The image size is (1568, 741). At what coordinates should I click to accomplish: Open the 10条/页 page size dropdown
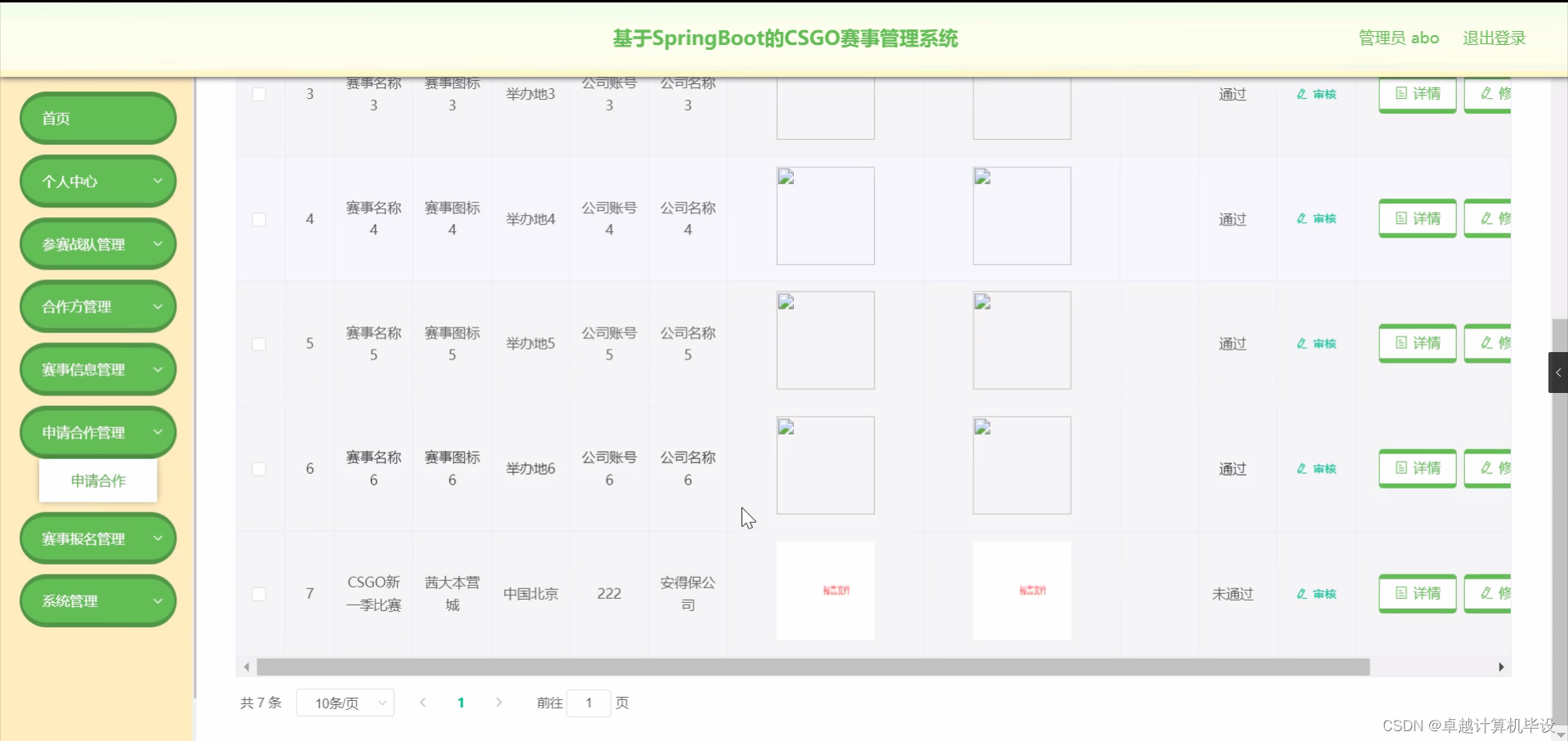pos(345,703)
